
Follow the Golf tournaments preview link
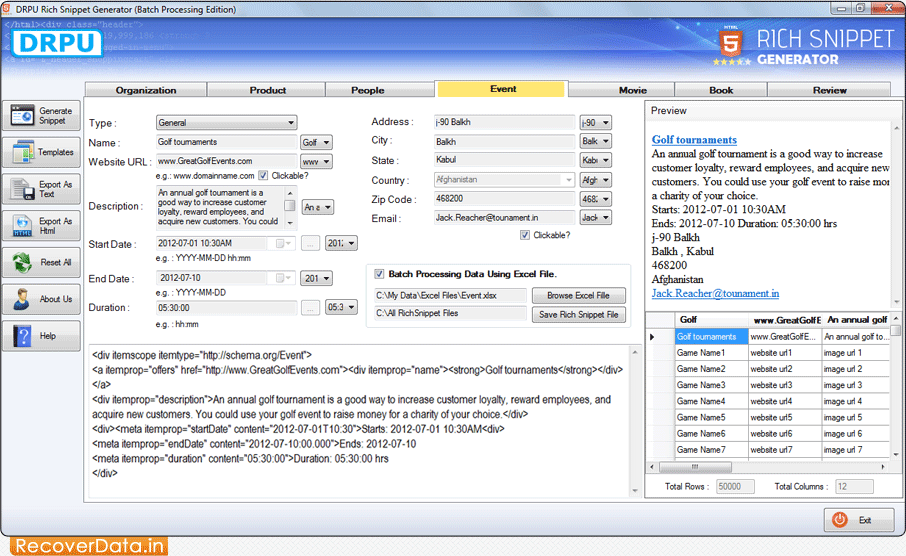694,140
